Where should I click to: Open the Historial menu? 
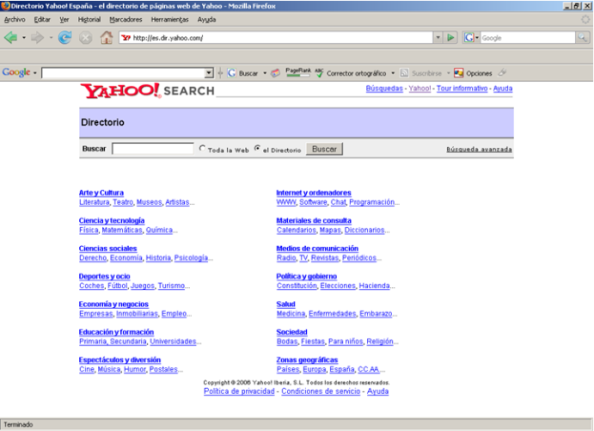[89, 20]
